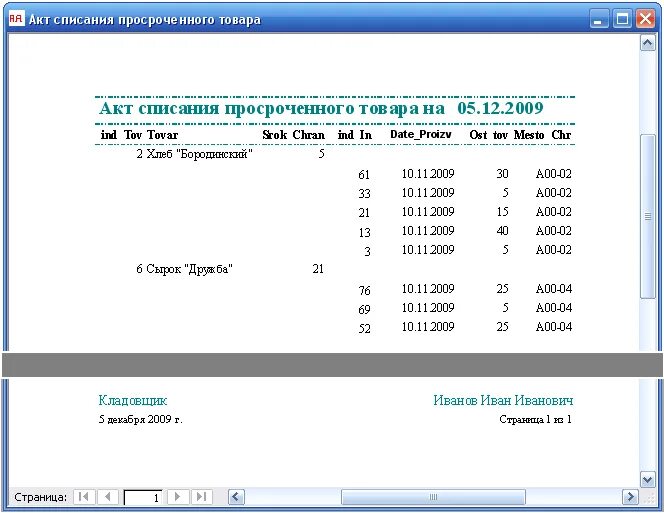Viewport: 664px width, 513px height.
Task: Click the date 5 декабря 2009 г.
Action: [141, 419]
